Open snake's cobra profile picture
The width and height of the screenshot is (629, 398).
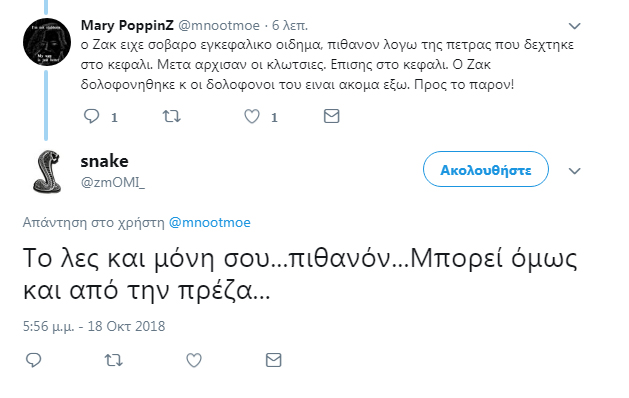47,172
